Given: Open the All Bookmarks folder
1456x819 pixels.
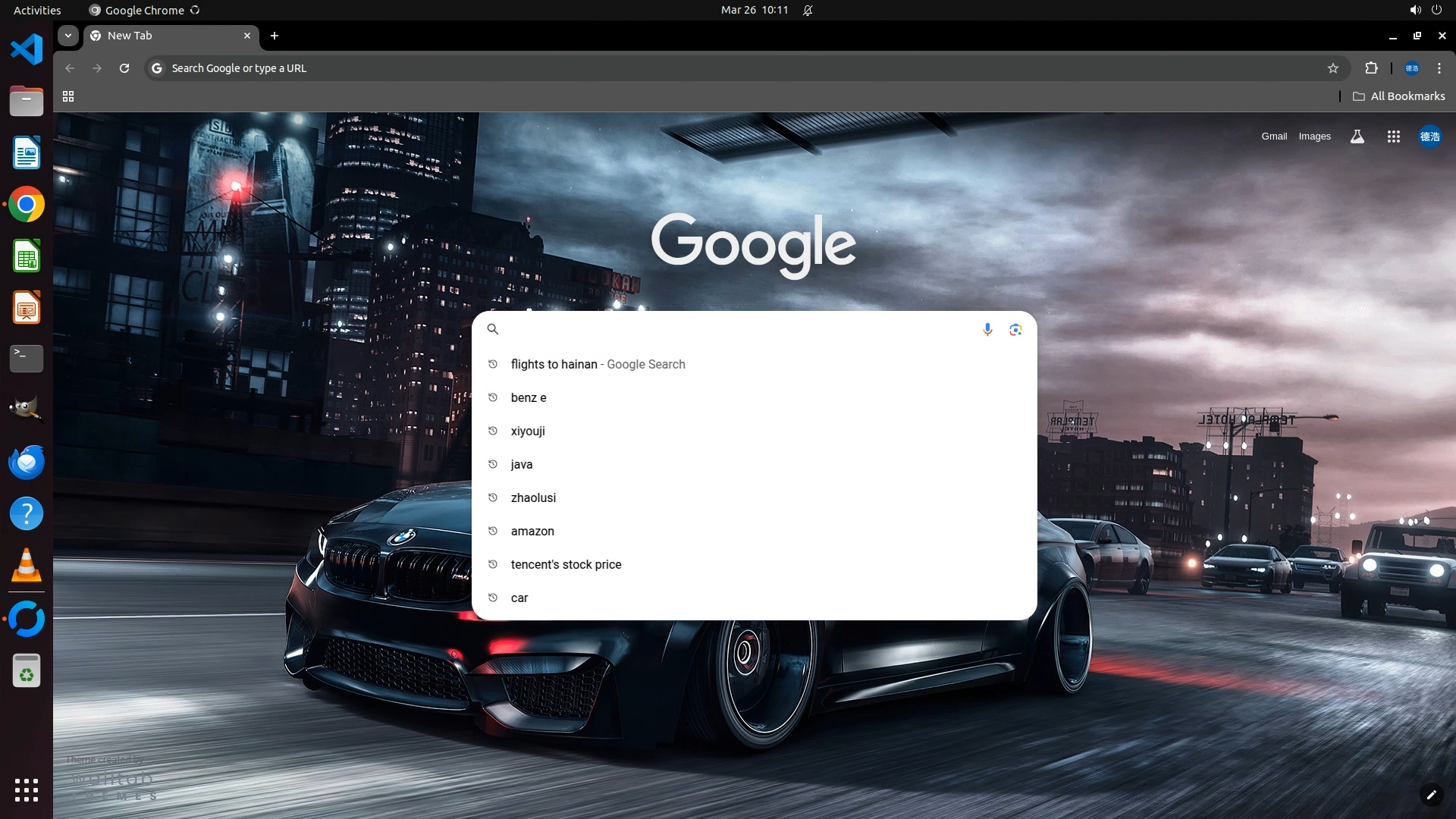Looking at the screenshot, I should pos(1399,96).
